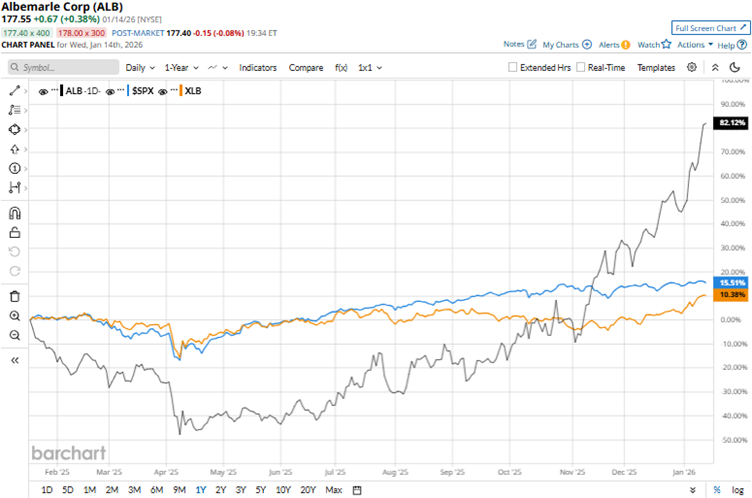The width and height of the screenshot is (752, 498).
Task: Expand trend line tool options arrow
Action: pos(25,91)
